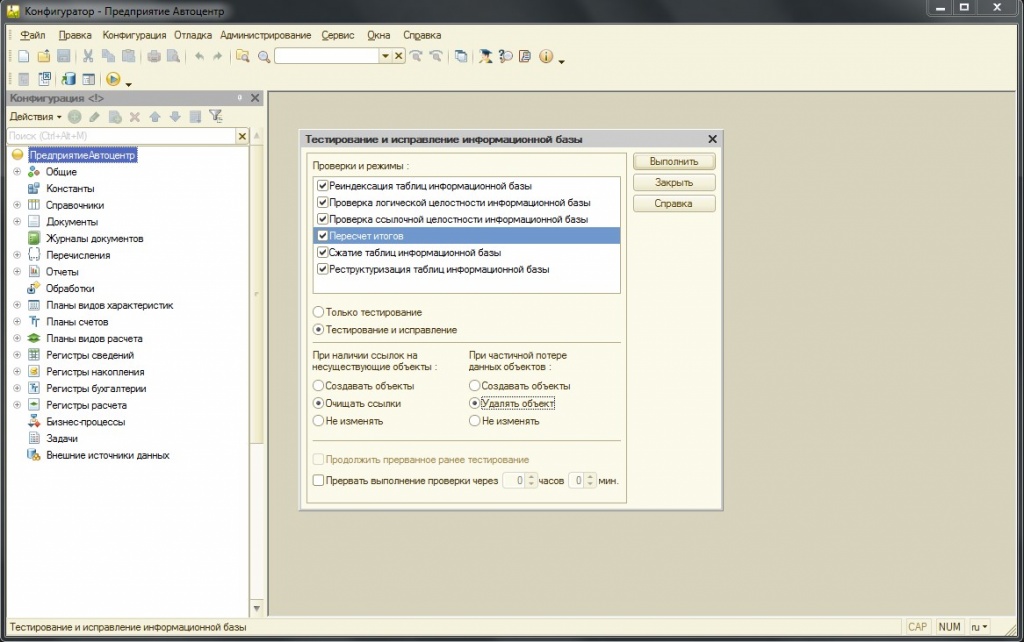Screen dimensions: 1024x642
Task: Click the Print preview icon
Action: coord(173,57)
